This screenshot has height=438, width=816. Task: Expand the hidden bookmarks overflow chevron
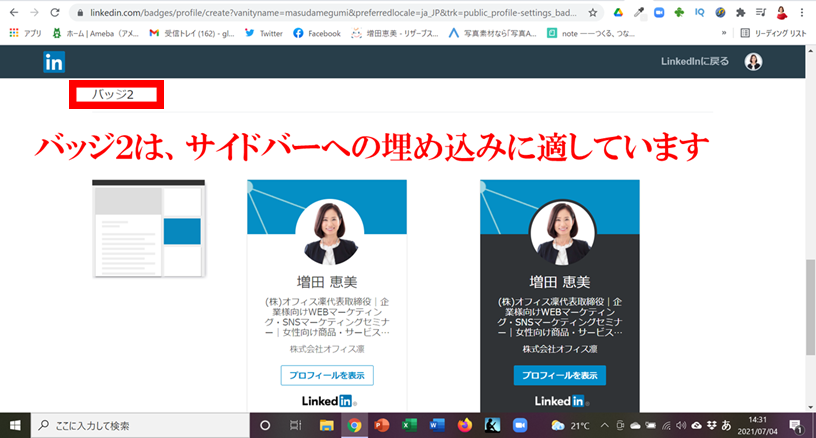click(x=723, y=33)
